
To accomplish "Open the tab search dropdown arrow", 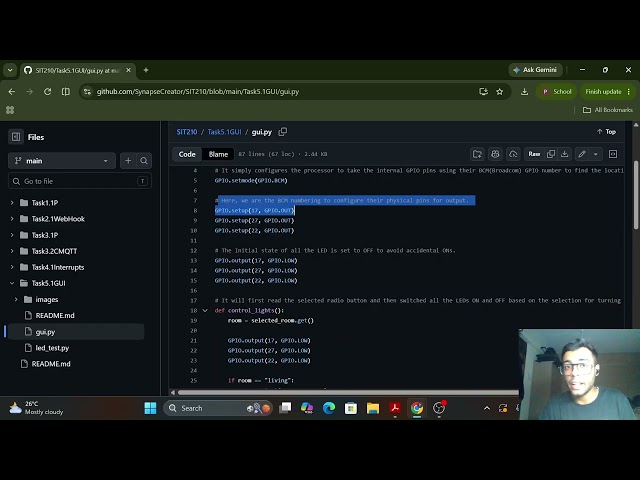I will (x=10, y=70).
